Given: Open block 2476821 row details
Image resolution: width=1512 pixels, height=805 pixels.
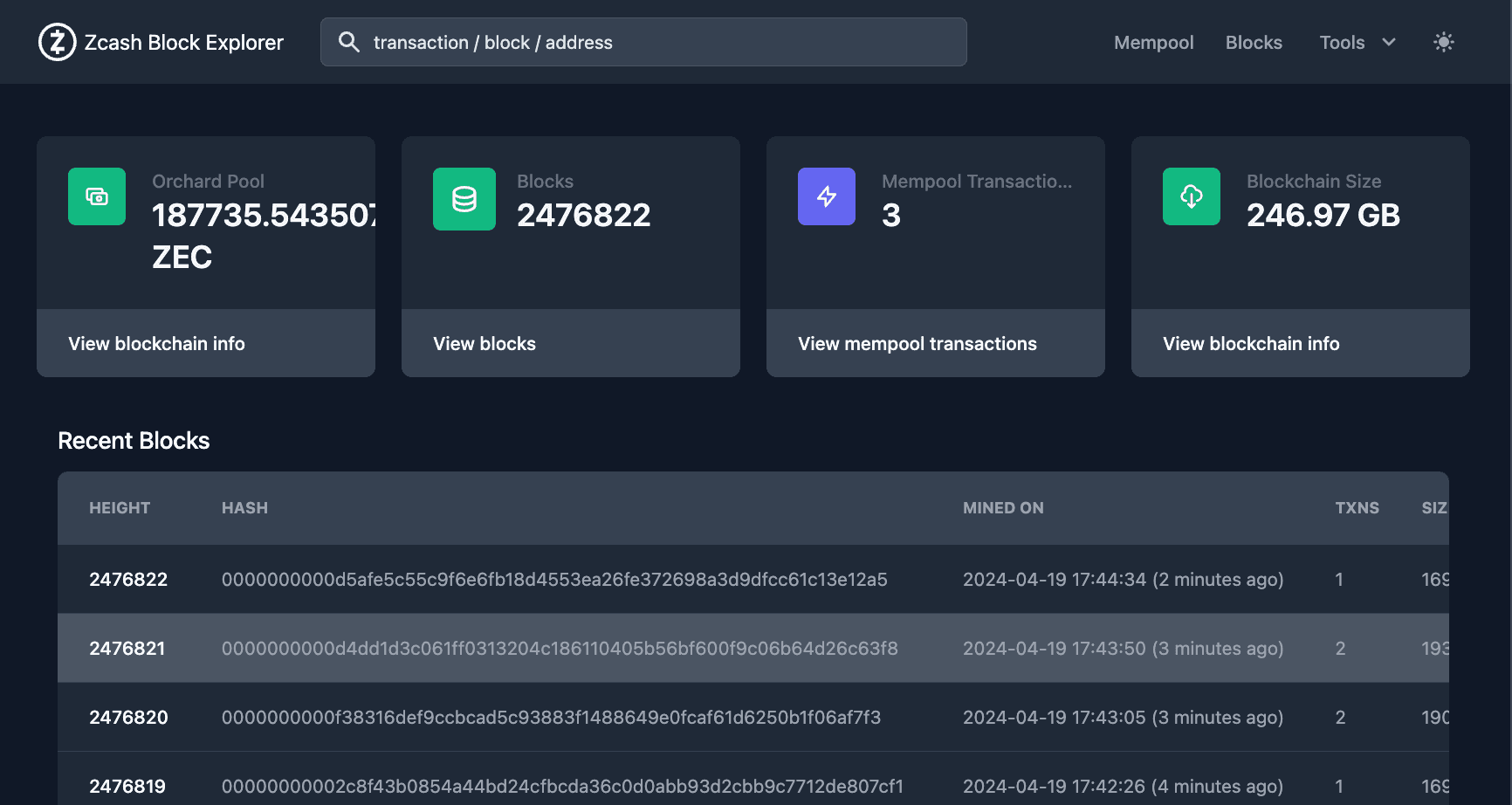Looking at the screenshot, I should [x=560, y=648].
